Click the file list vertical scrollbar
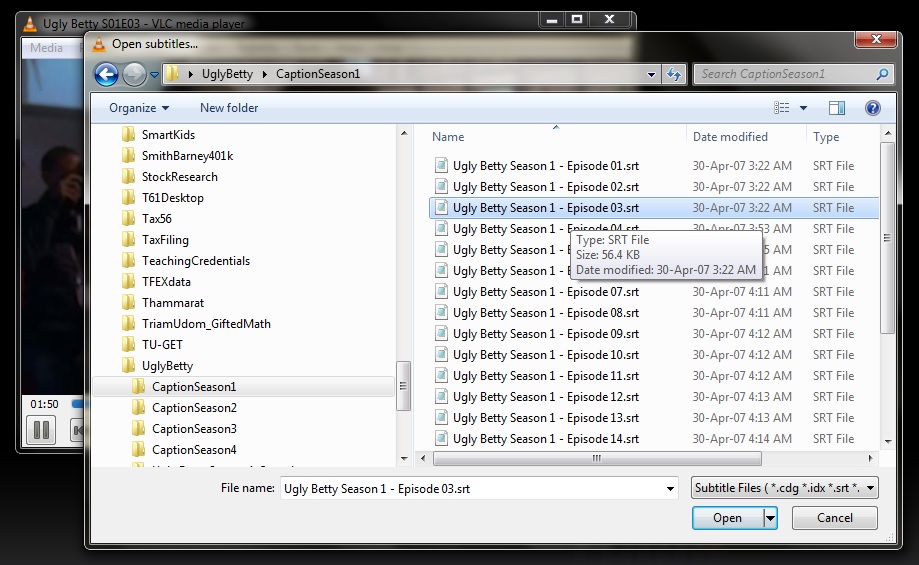 click(x=887, y=237)
